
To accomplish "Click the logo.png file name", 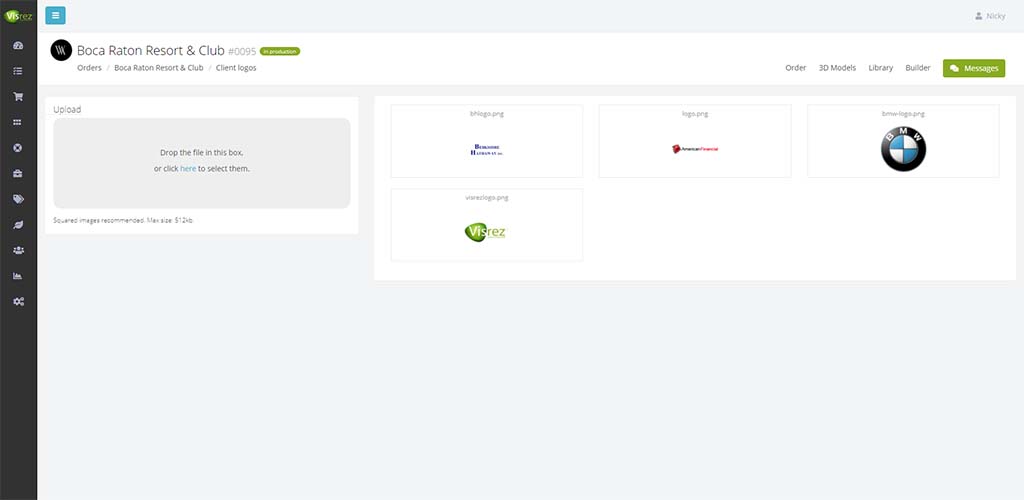I will tap(695, 114).
